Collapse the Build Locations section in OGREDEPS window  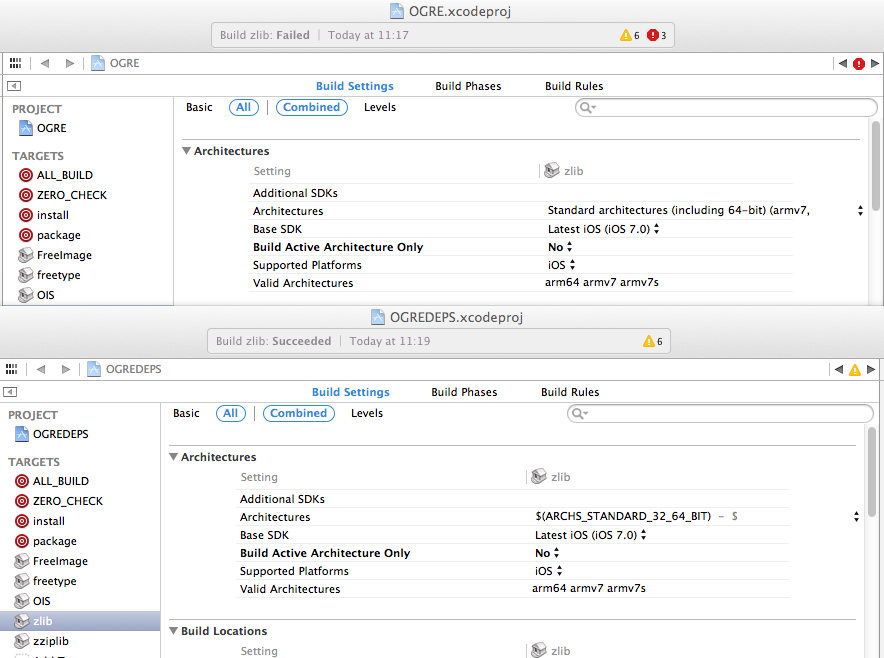tap(174, 631)
